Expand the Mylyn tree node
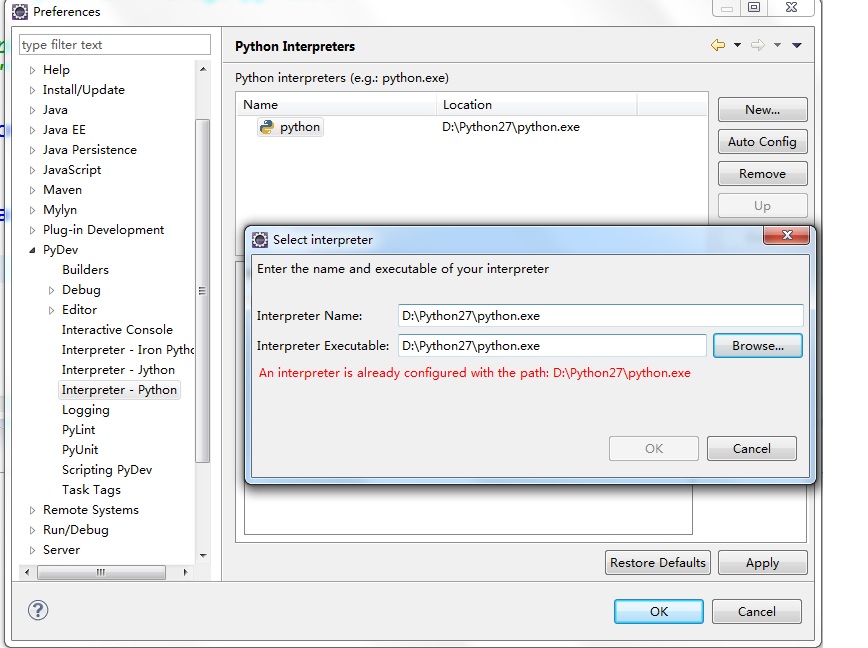This screenshot has width=868, height=648. [33, 210]
